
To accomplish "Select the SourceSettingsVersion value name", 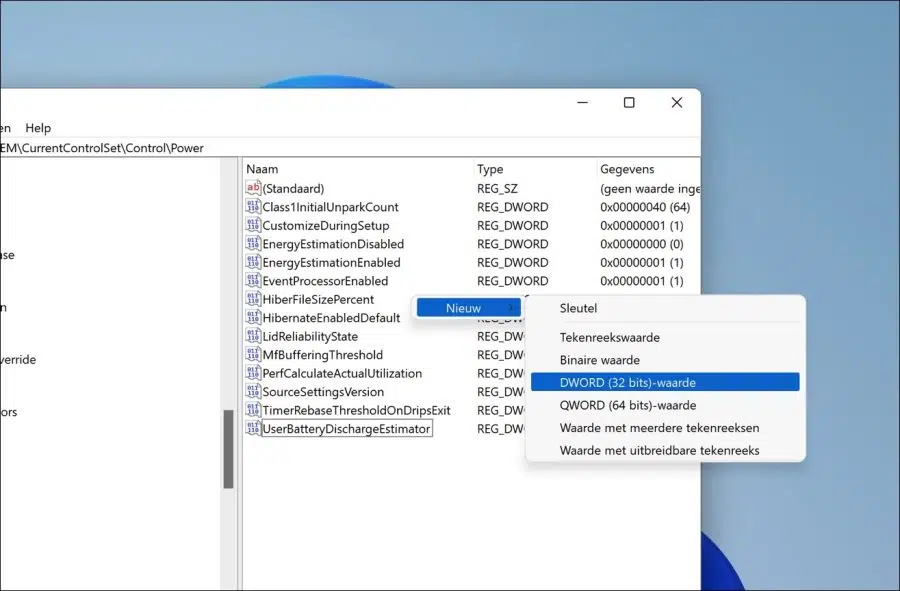I will coord(323,392).
